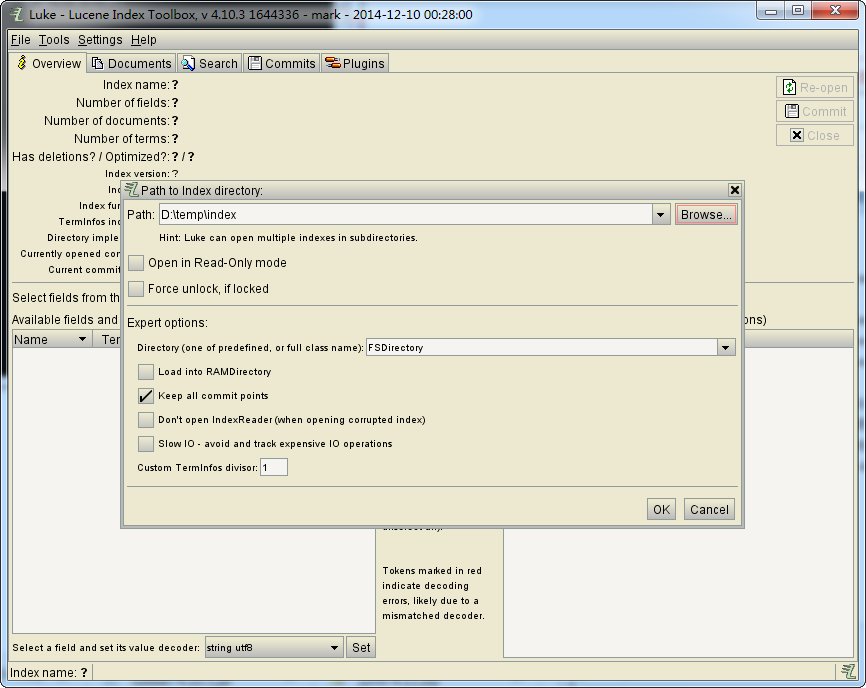The image size is (866, 688).
Task: Minimize the Luke window
Action: pyautogui.click(x=772, y=10)
